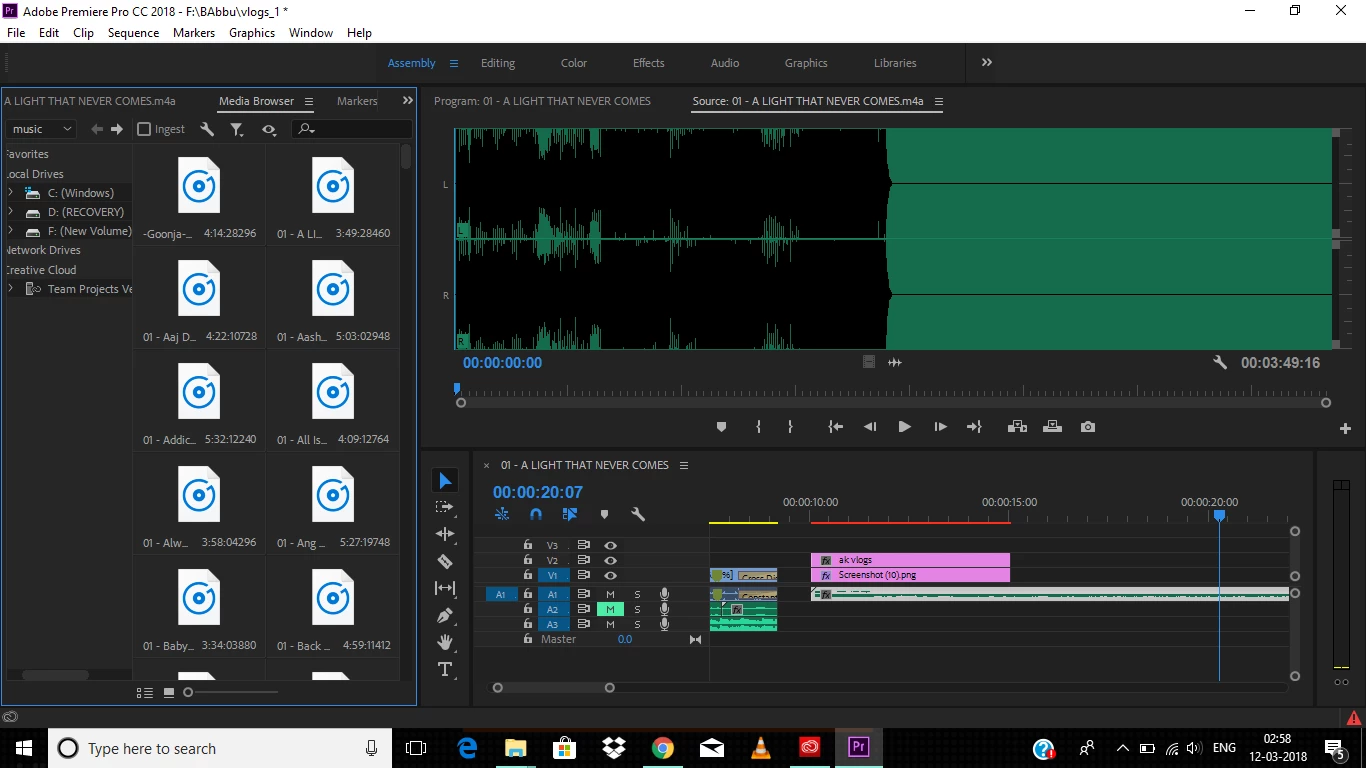Click the Export Frame camera icon

1088,427
